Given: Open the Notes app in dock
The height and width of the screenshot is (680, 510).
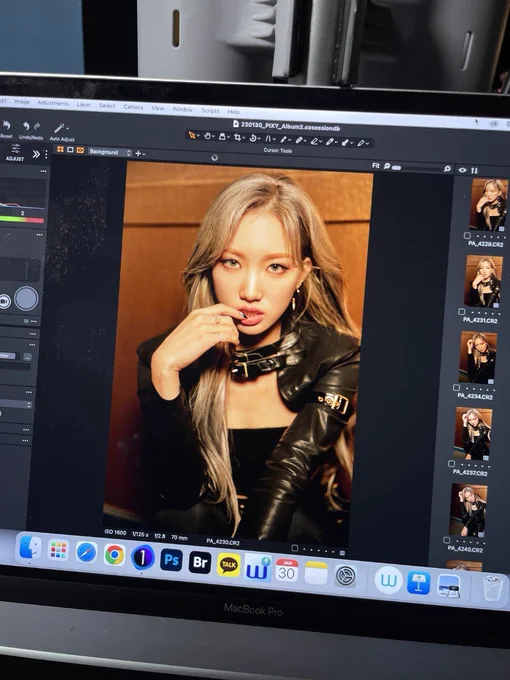Looking at the screenshot, I should [x=316, y=573].
